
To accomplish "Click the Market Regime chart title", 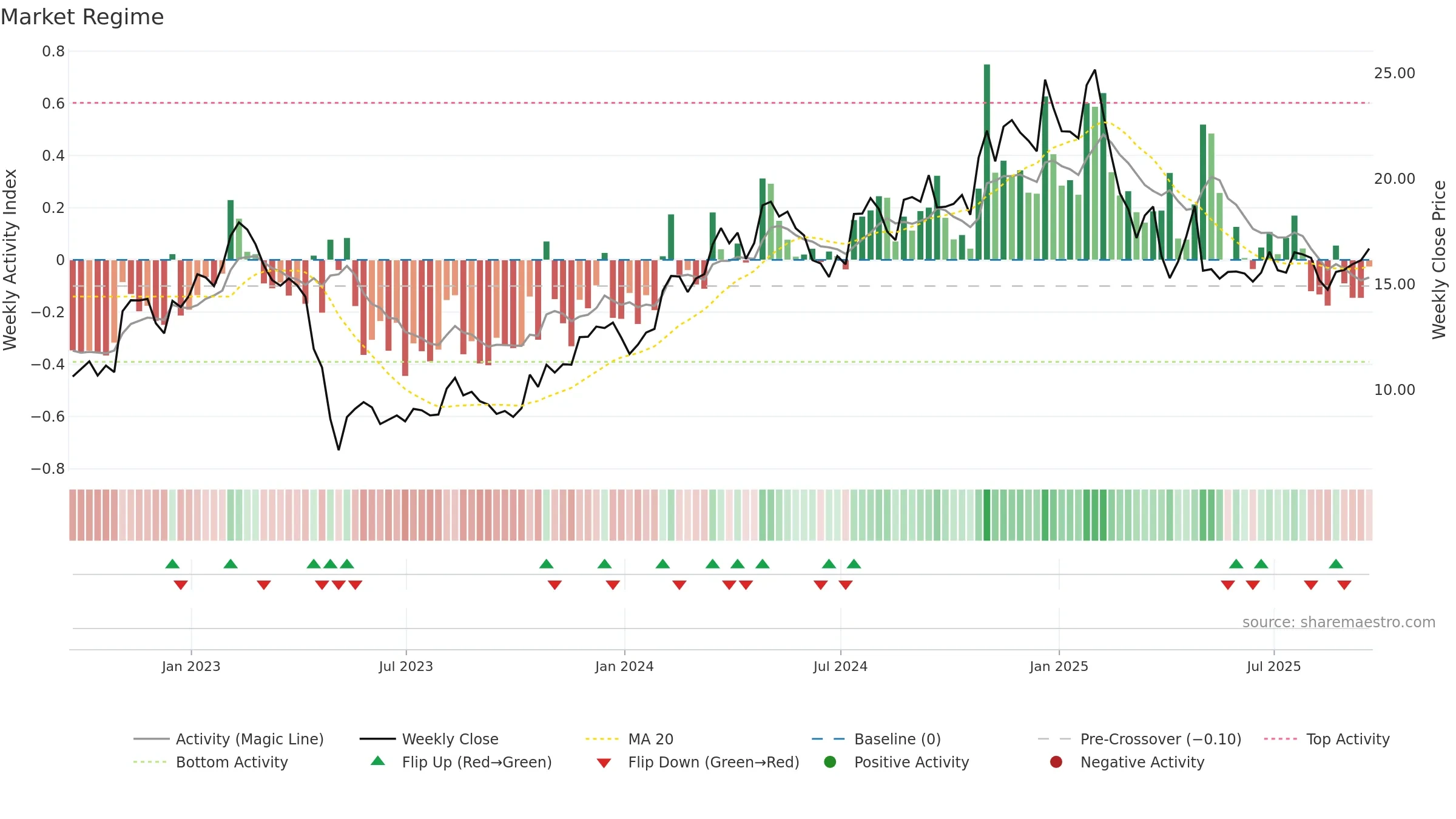I will [x=83, y=17].
